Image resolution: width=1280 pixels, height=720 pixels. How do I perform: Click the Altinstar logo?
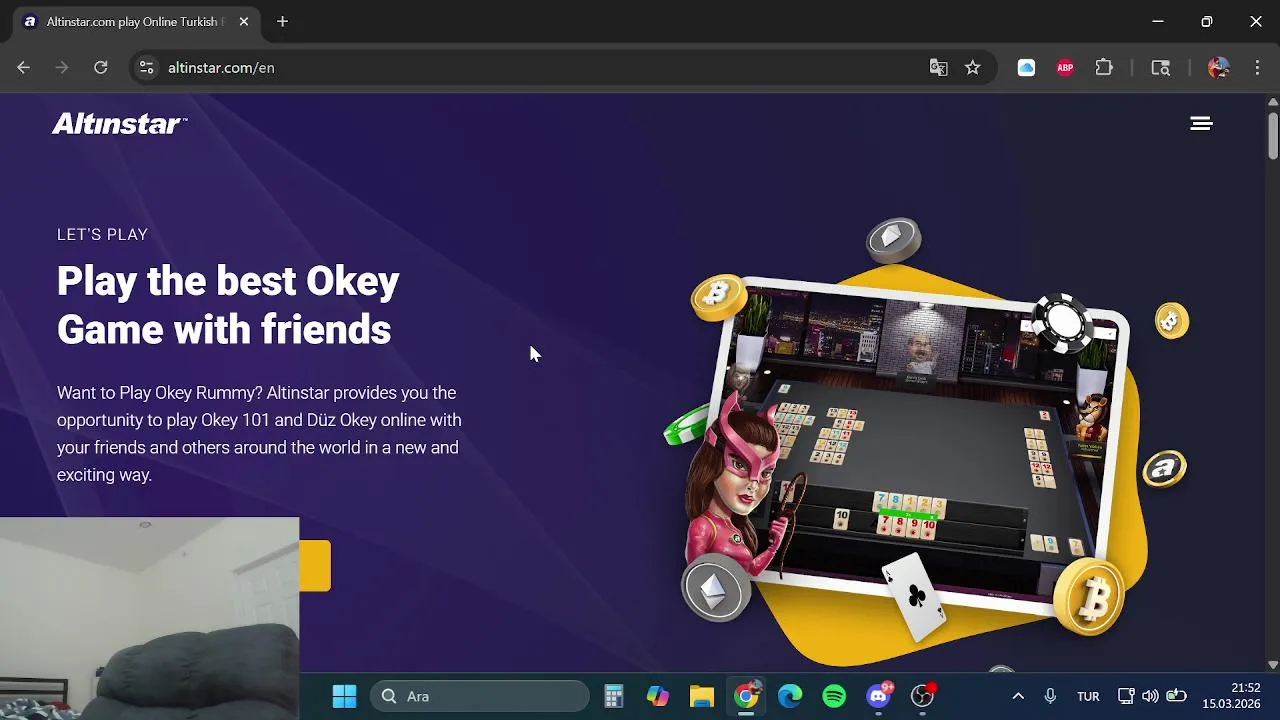coord(119,123)
